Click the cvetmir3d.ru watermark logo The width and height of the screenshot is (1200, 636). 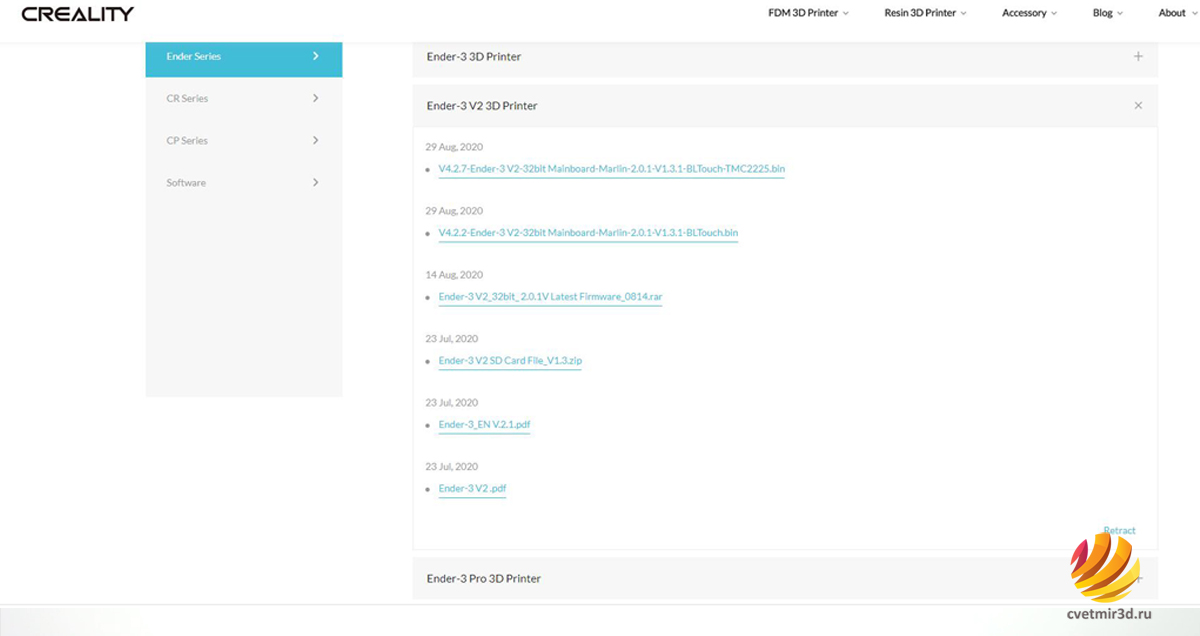tap(1105, 568)
